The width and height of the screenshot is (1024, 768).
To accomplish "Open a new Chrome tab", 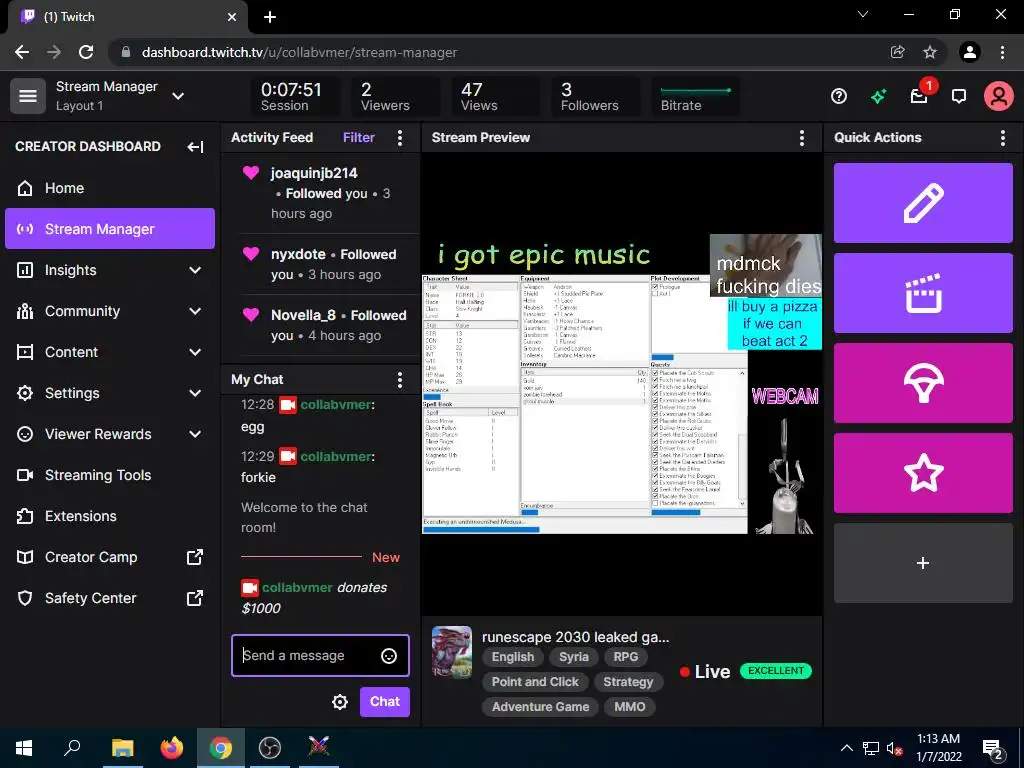I will click(x=270, y=17).
